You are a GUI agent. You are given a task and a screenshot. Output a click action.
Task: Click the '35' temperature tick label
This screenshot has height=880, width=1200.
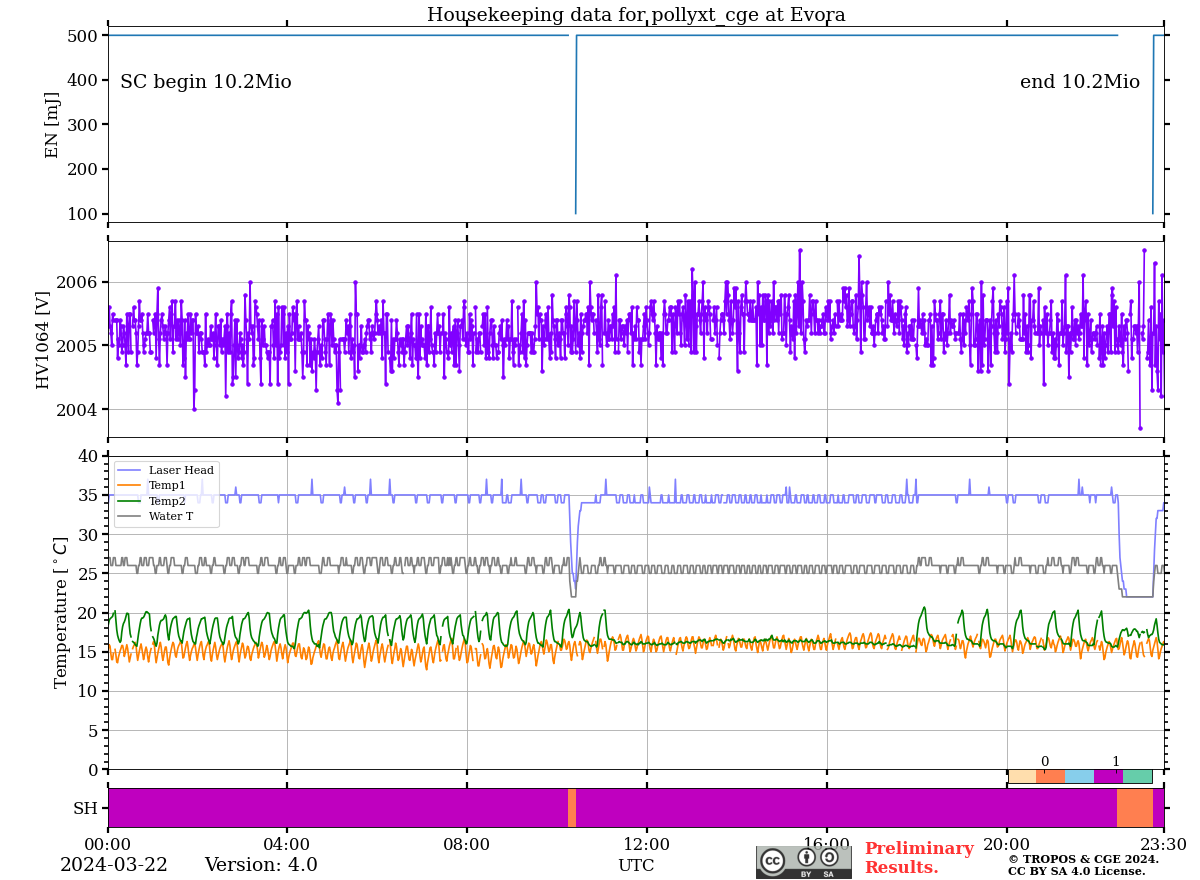click(88, 496)
